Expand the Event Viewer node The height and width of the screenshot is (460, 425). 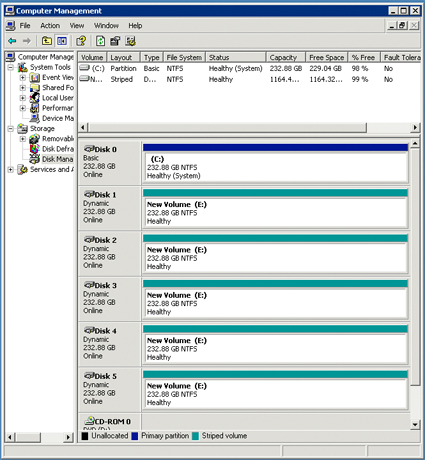22,78
